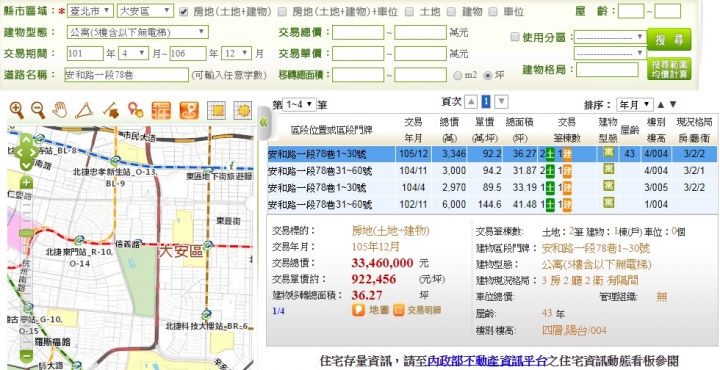Select the zoom-out magnifier map tool
The image size is (720, 370).
point(38,110)
